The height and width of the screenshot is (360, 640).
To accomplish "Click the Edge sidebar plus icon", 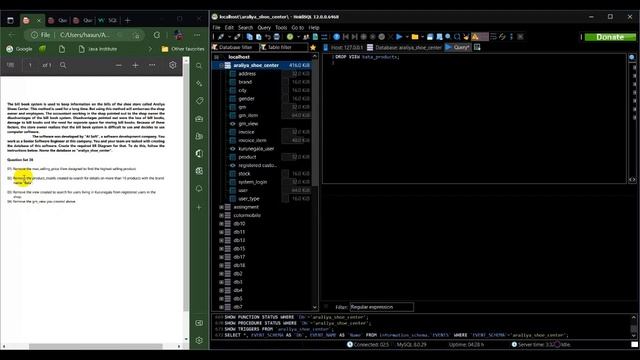I will (x=199, y=207).
